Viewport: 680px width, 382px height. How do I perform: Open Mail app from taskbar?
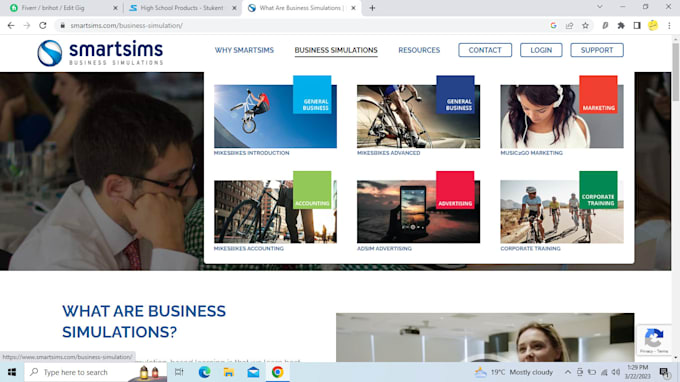253,372
